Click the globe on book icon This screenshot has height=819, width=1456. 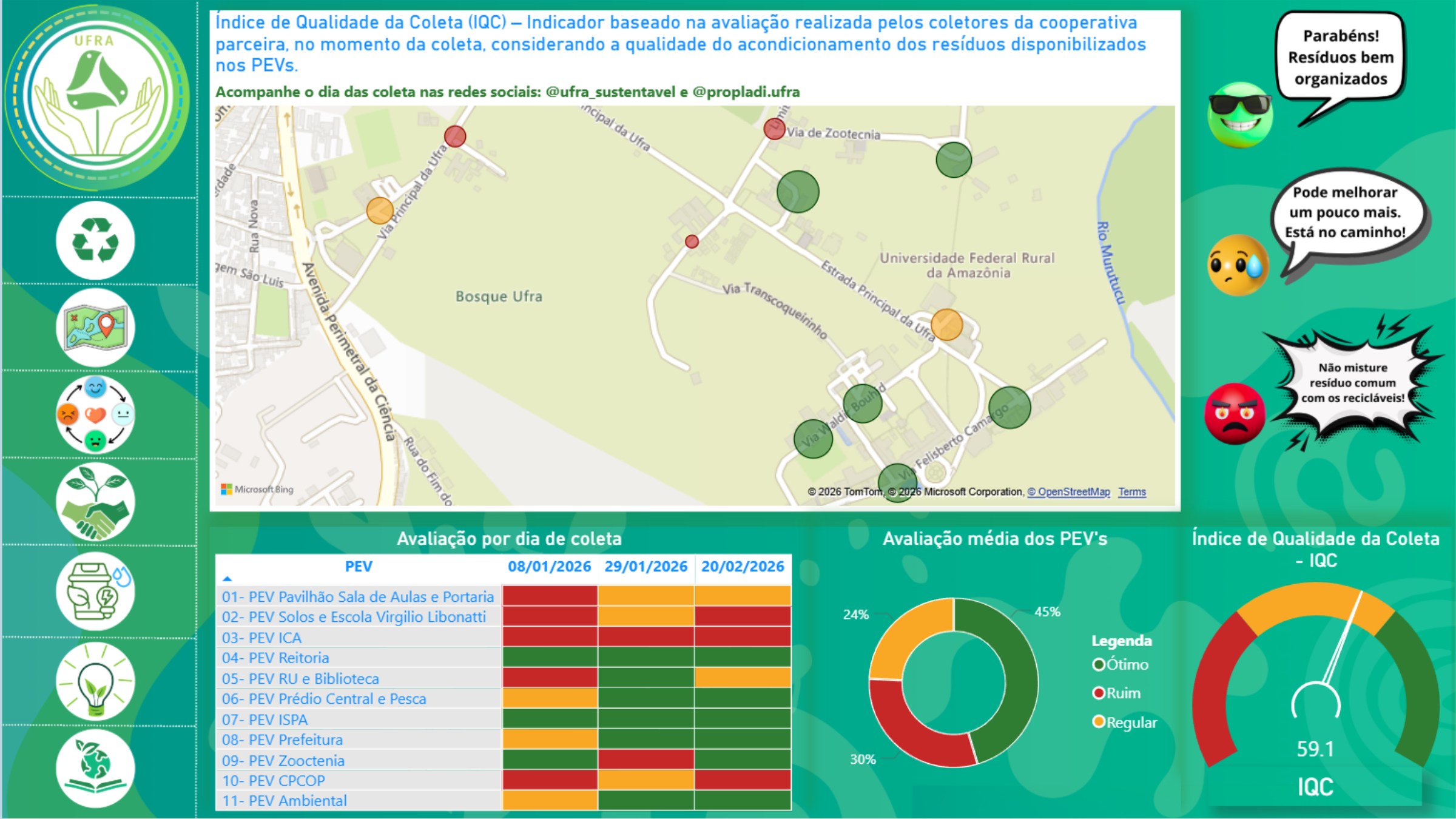click(95, 768)
